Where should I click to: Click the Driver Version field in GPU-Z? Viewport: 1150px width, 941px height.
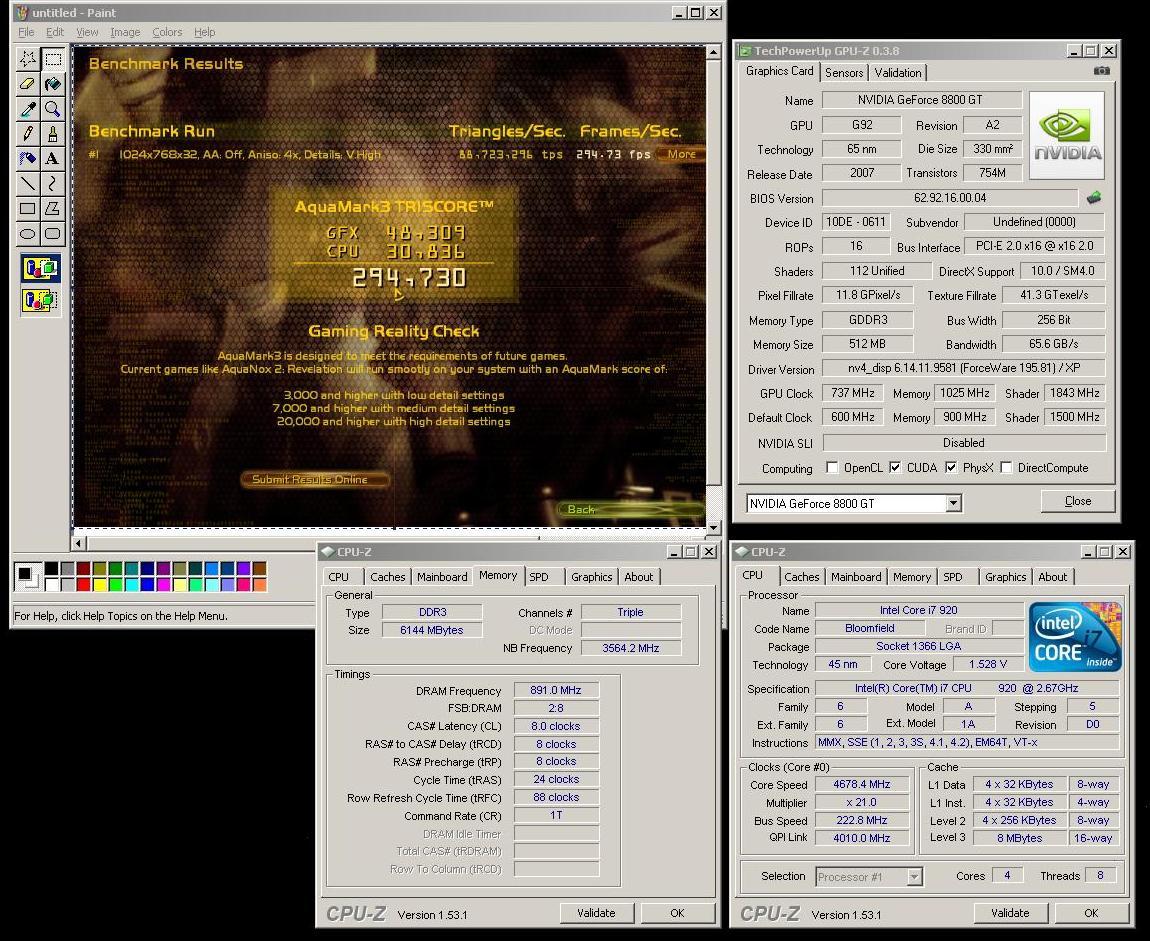(x=964, y=368)
